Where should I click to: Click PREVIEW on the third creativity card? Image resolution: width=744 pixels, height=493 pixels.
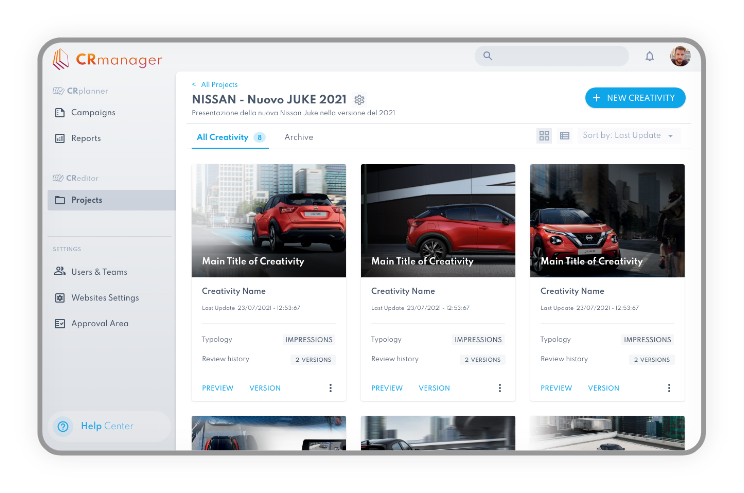coord(556,388)
